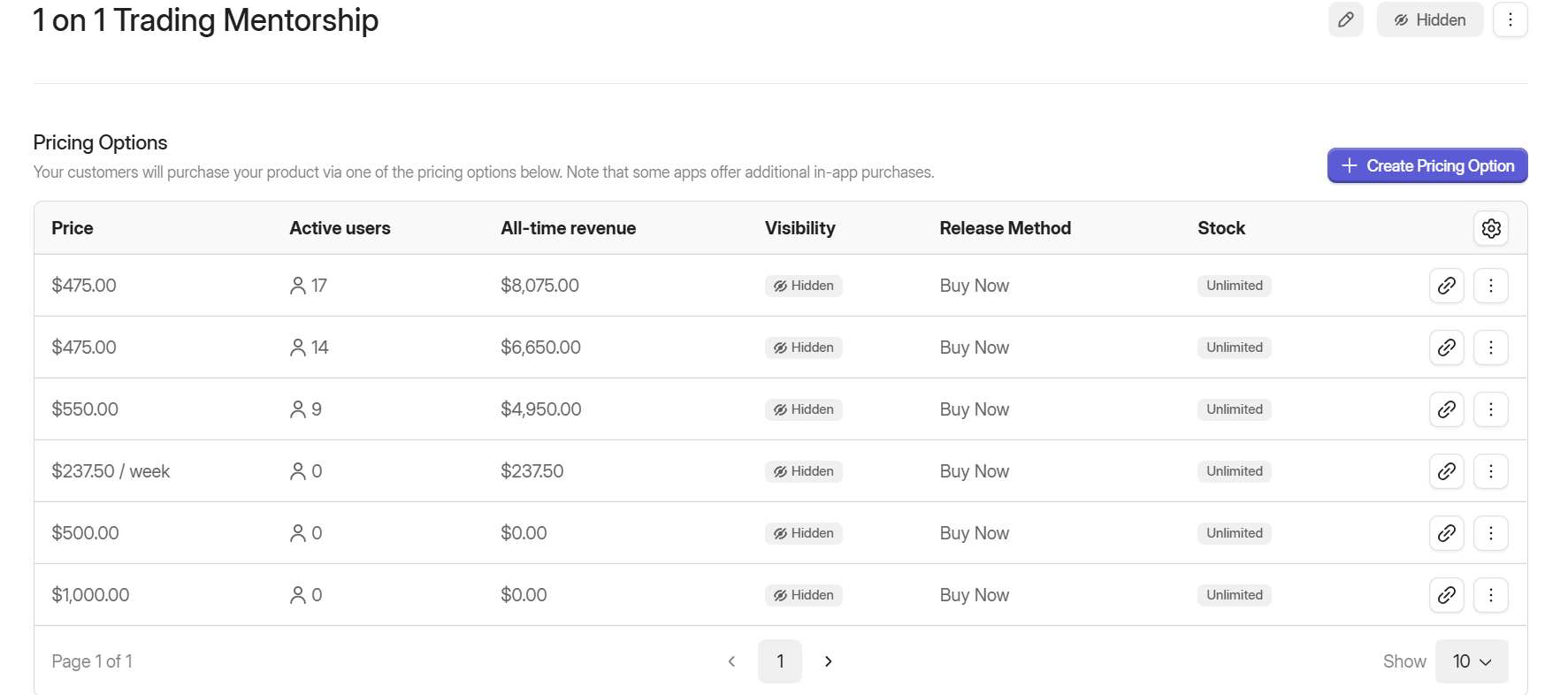The height and width of the screenshot is (695, 1568).
Task: Click Unlimited stock badge in $1,000.00 row
Action: click(x=1235, y=595)
